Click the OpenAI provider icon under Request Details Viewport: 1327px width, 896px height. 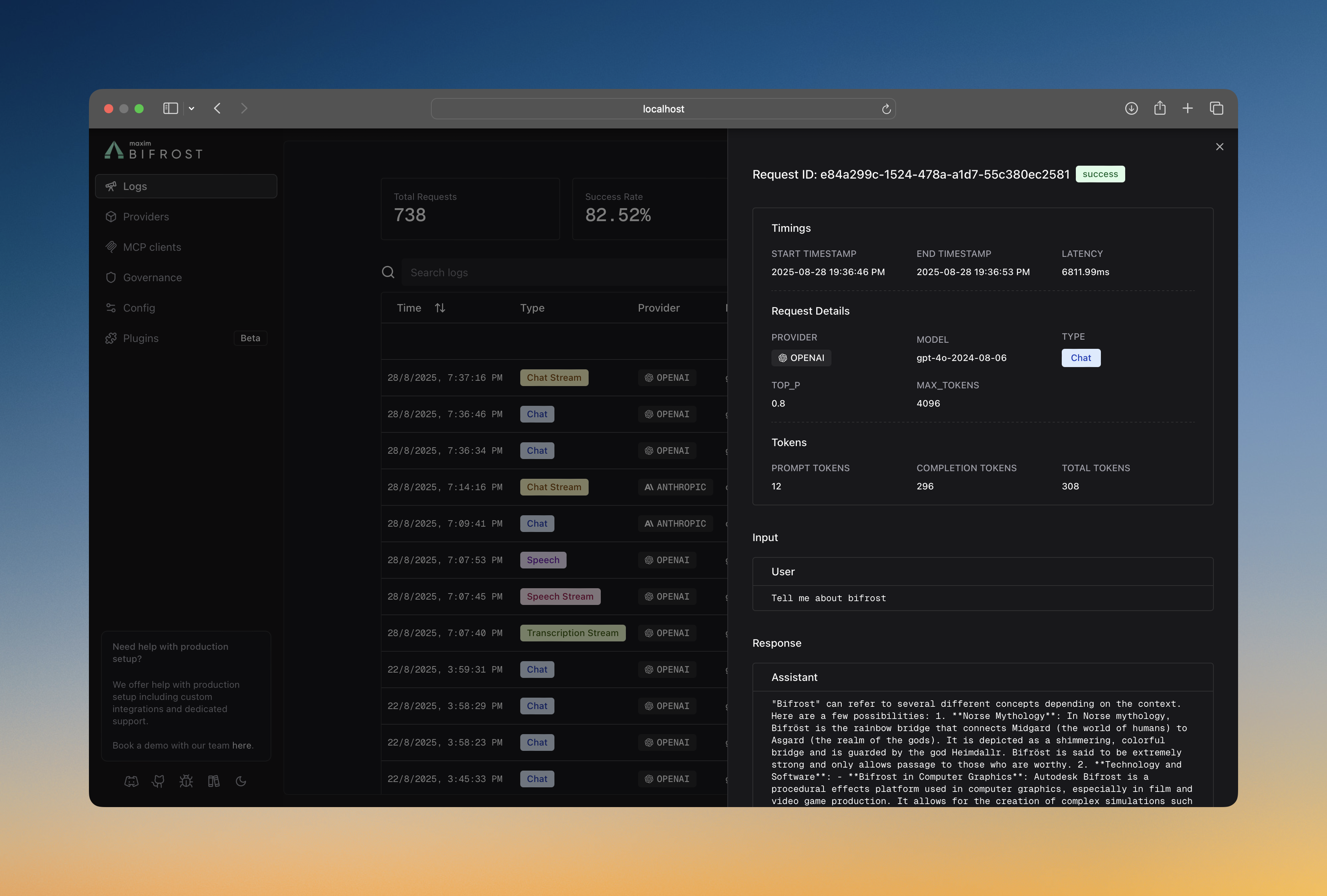point(782,358)
